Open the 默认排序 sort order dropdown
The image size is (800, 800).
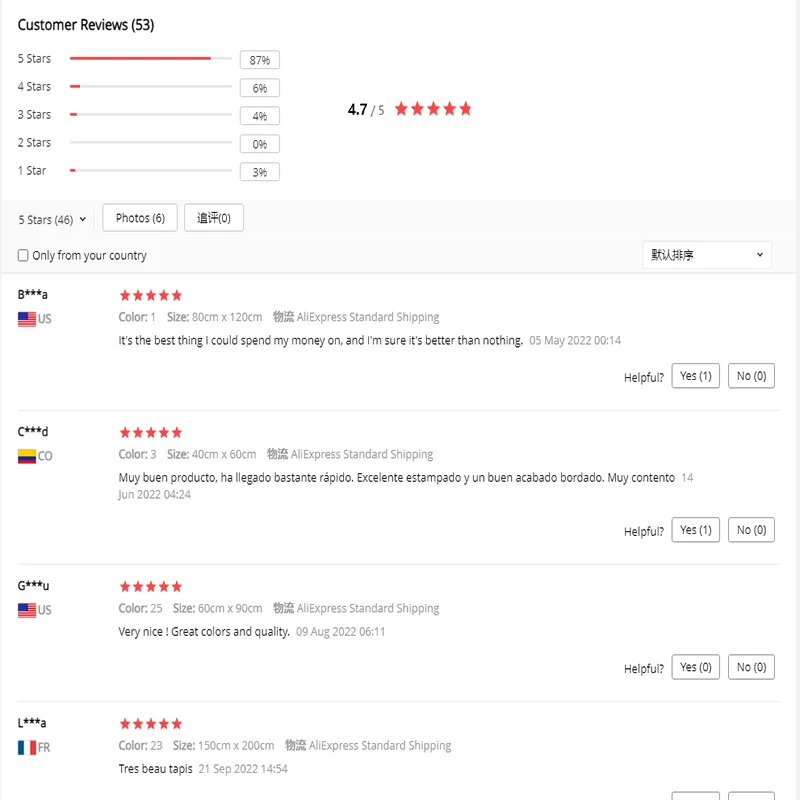[x=706, y=255]
